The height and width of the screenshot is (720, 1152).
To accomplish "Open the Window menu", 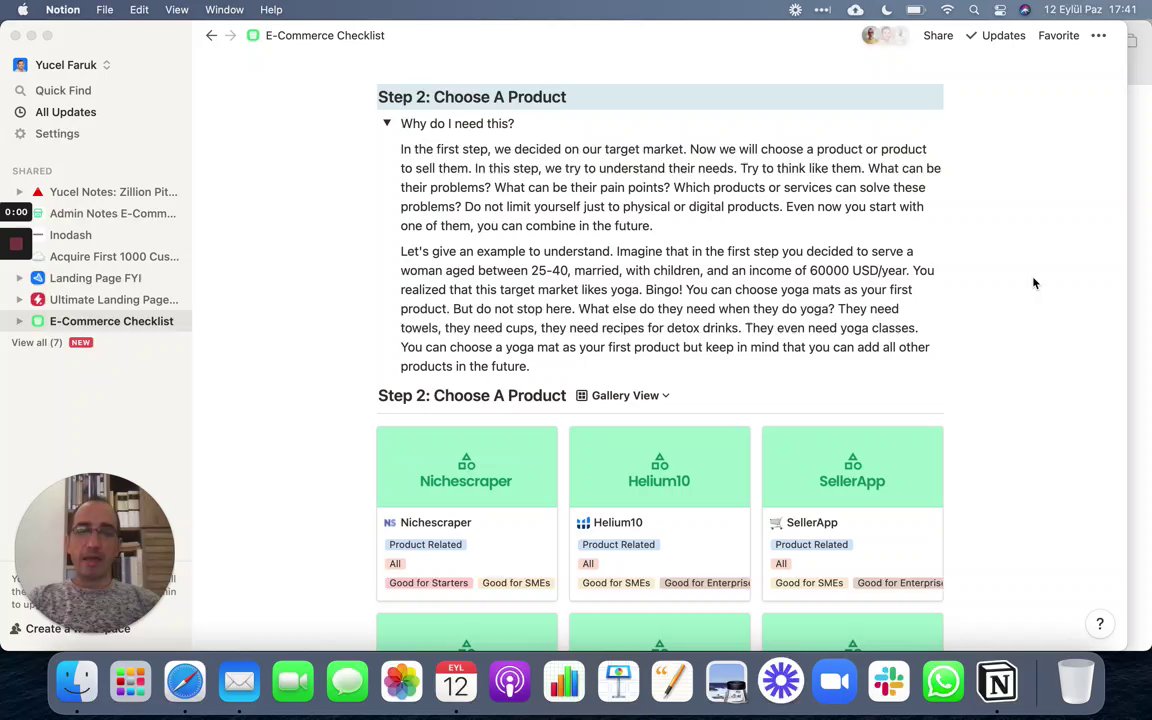I will (x=224, y=10).
